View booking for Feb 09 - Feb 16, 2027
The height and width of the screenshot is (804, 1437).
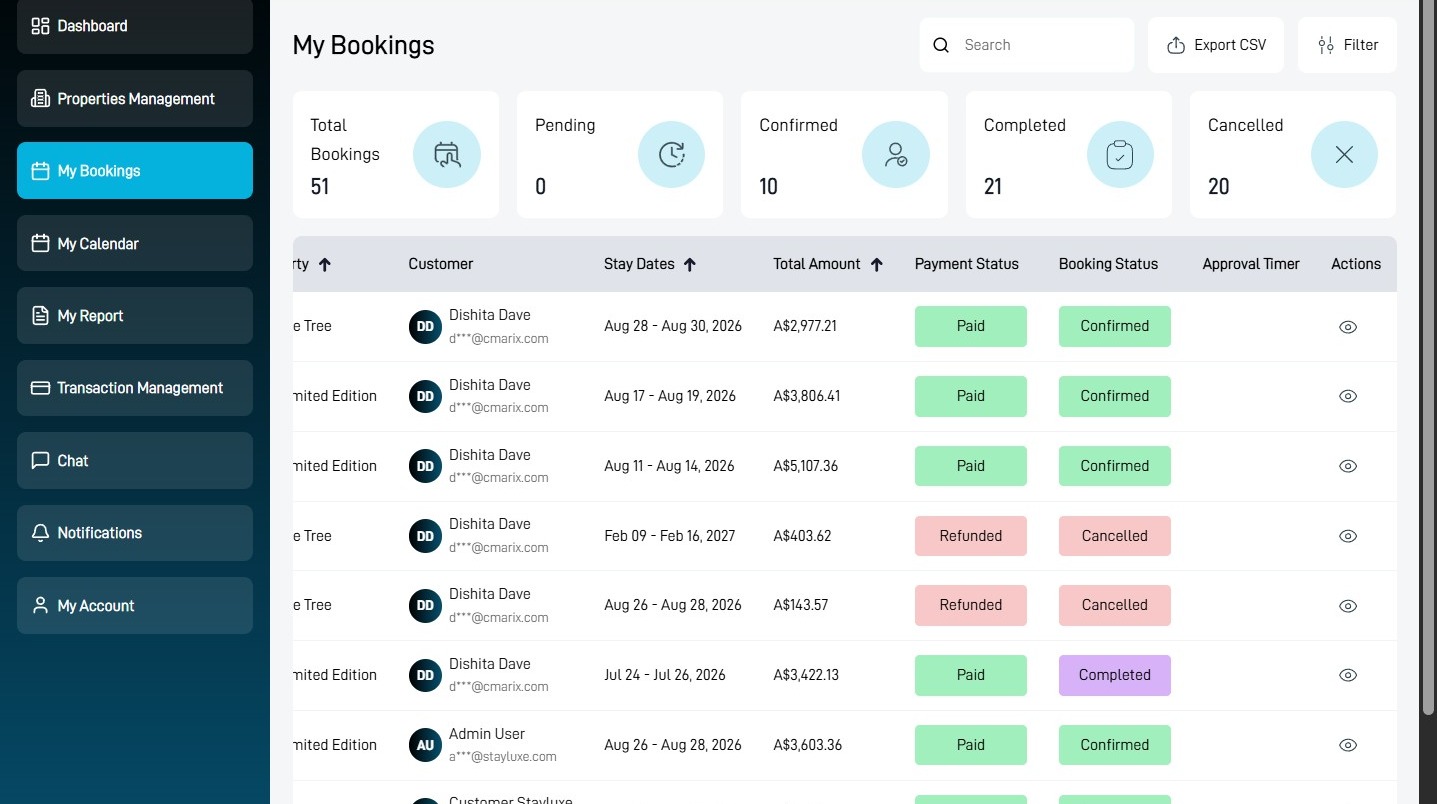[1348, 536]
